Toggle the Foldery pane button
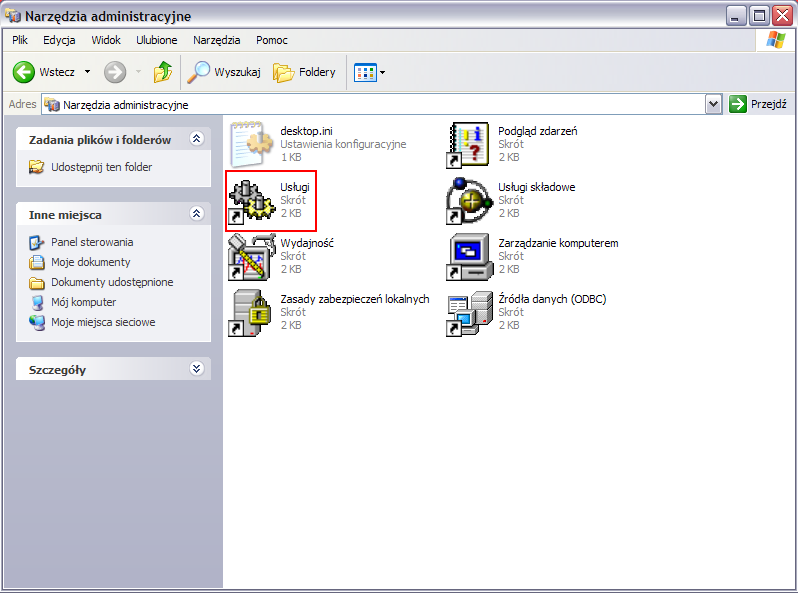The height and width of the screenshot is (593, 798). click(305, 72)
